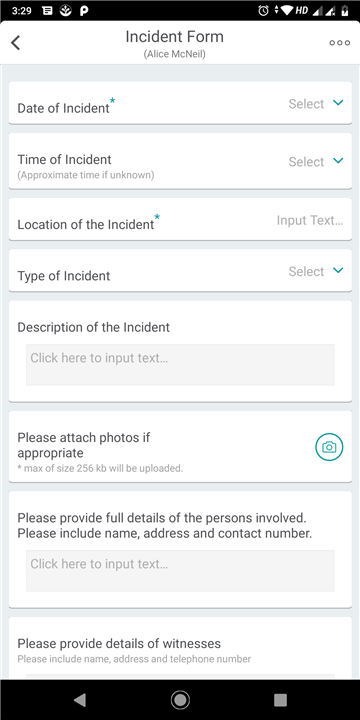Go back using the header arrow
The image size is (360, 720).
(x=16, y=43)
